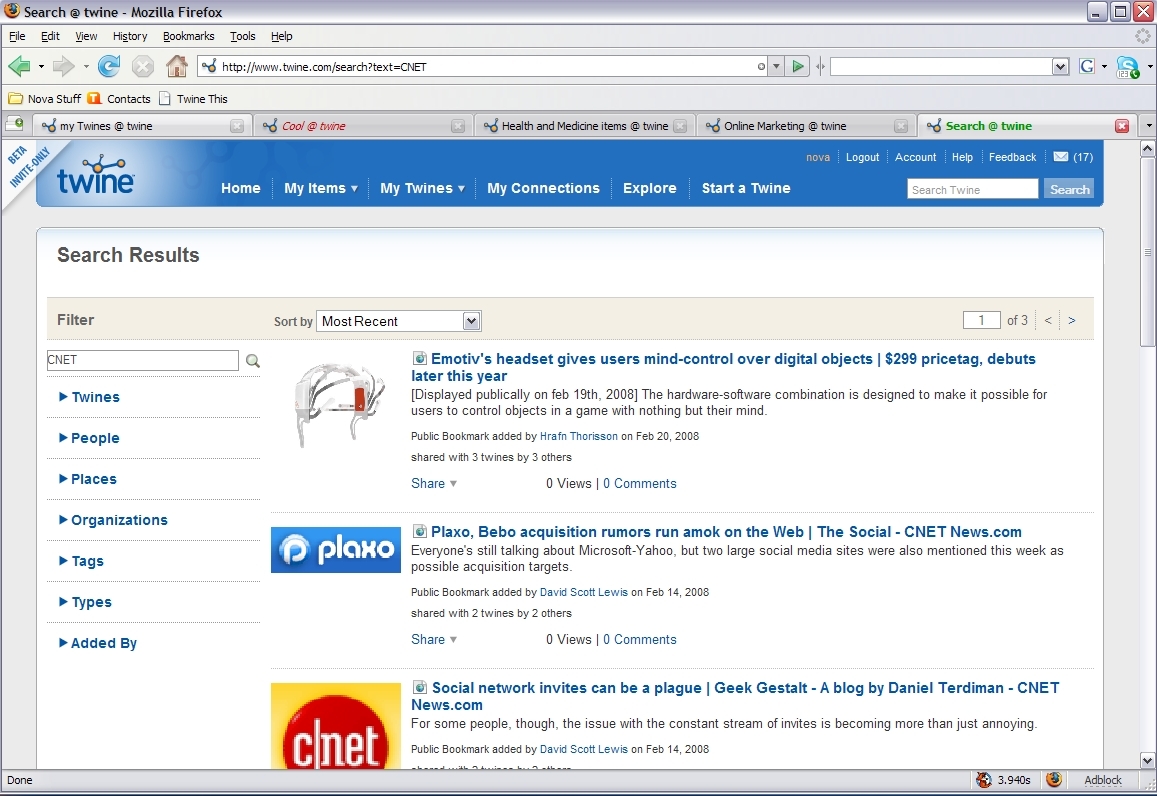The width and height of the screenshot is (1157, 796).
Task: Click the vertical scrollbar down arrow
Action: [1147, 760]
